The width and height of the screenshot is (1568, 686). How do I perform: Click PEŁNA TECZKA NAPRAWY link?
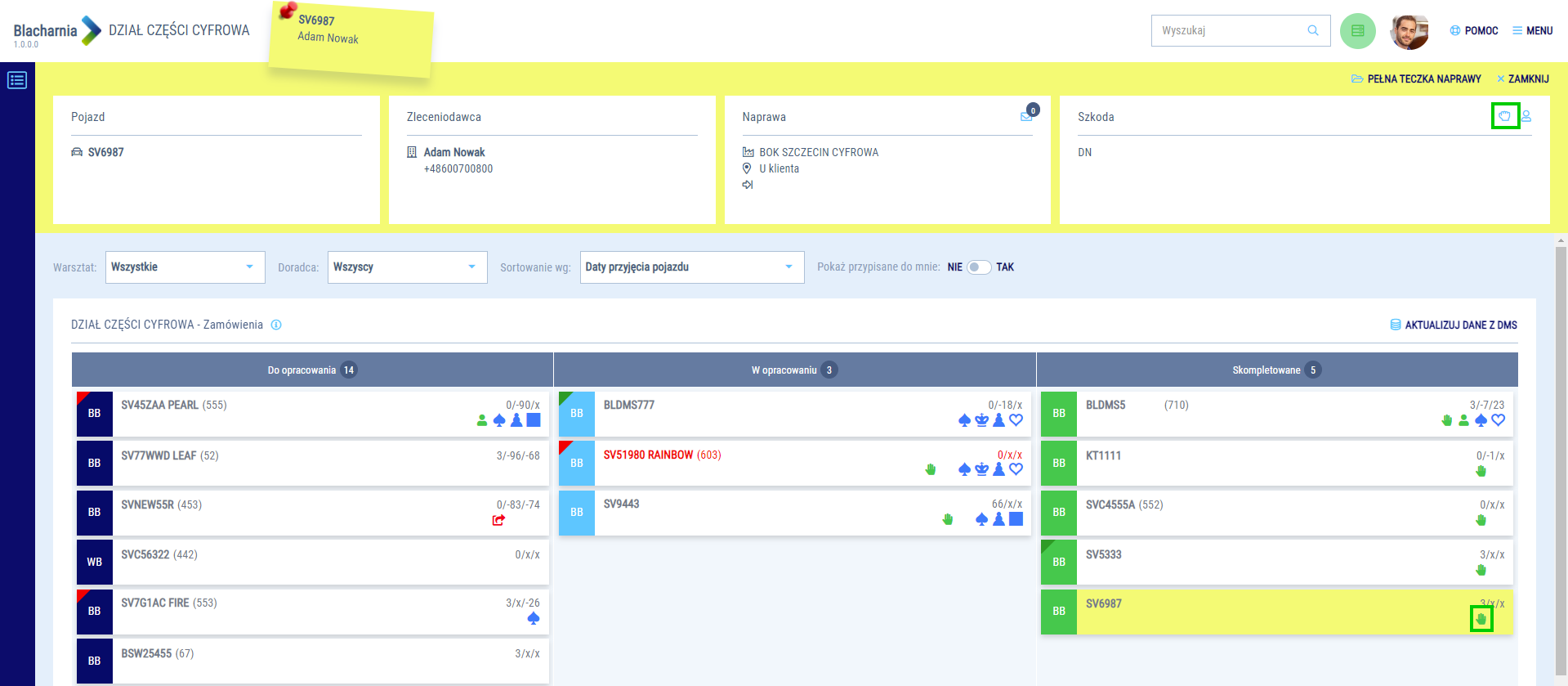pyautogui.click(x=1416, y=79)
